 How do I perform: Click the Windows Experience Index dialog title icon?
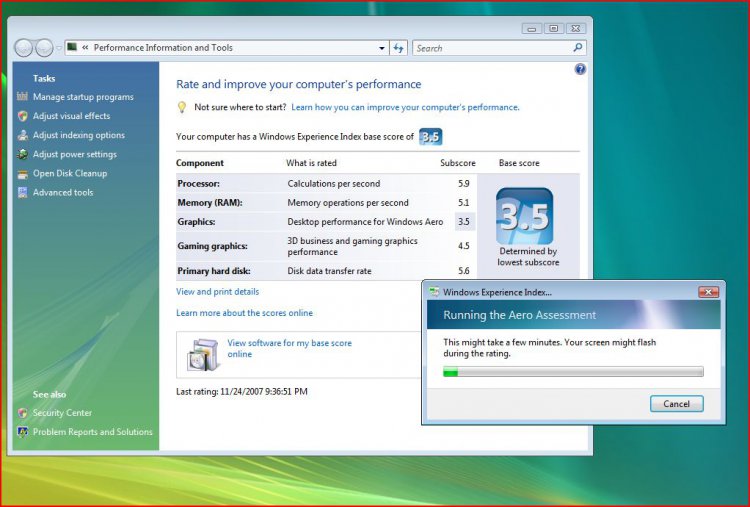tap(434, 292)
